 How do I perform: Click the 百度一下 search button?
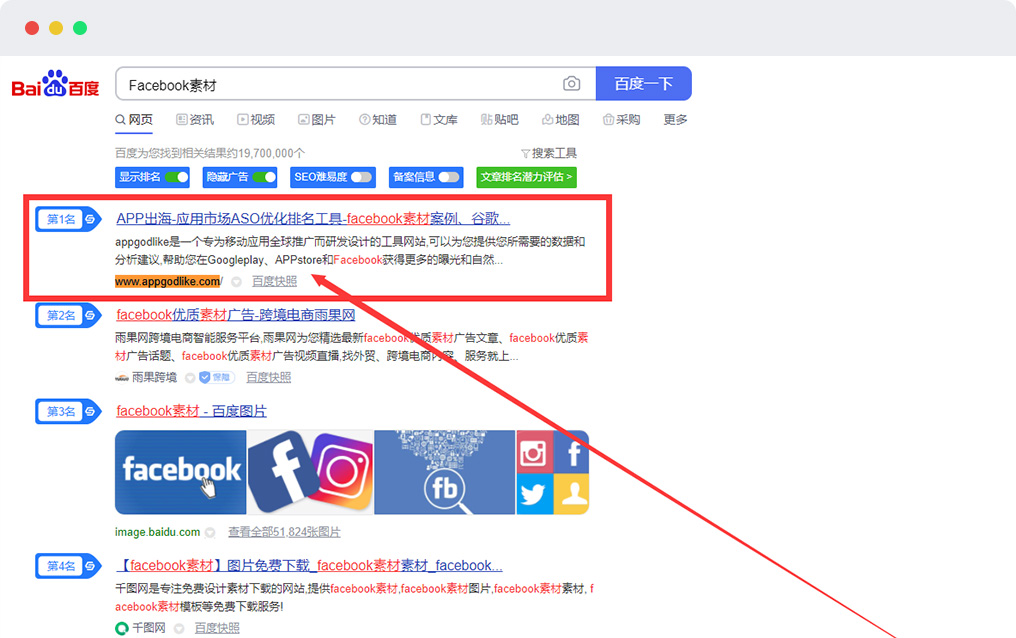click(x=643, y=84)
